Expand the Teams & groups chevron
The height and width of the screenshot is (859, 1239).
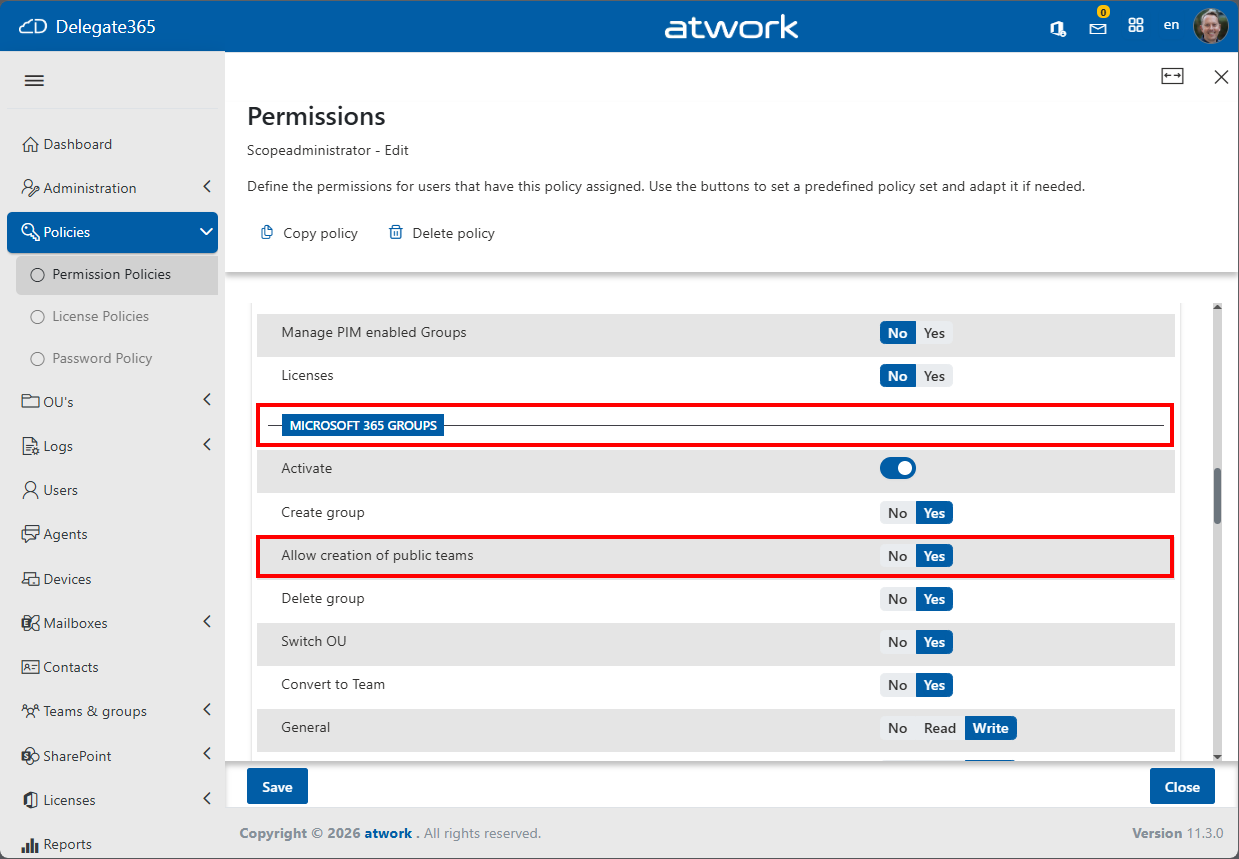206,709
